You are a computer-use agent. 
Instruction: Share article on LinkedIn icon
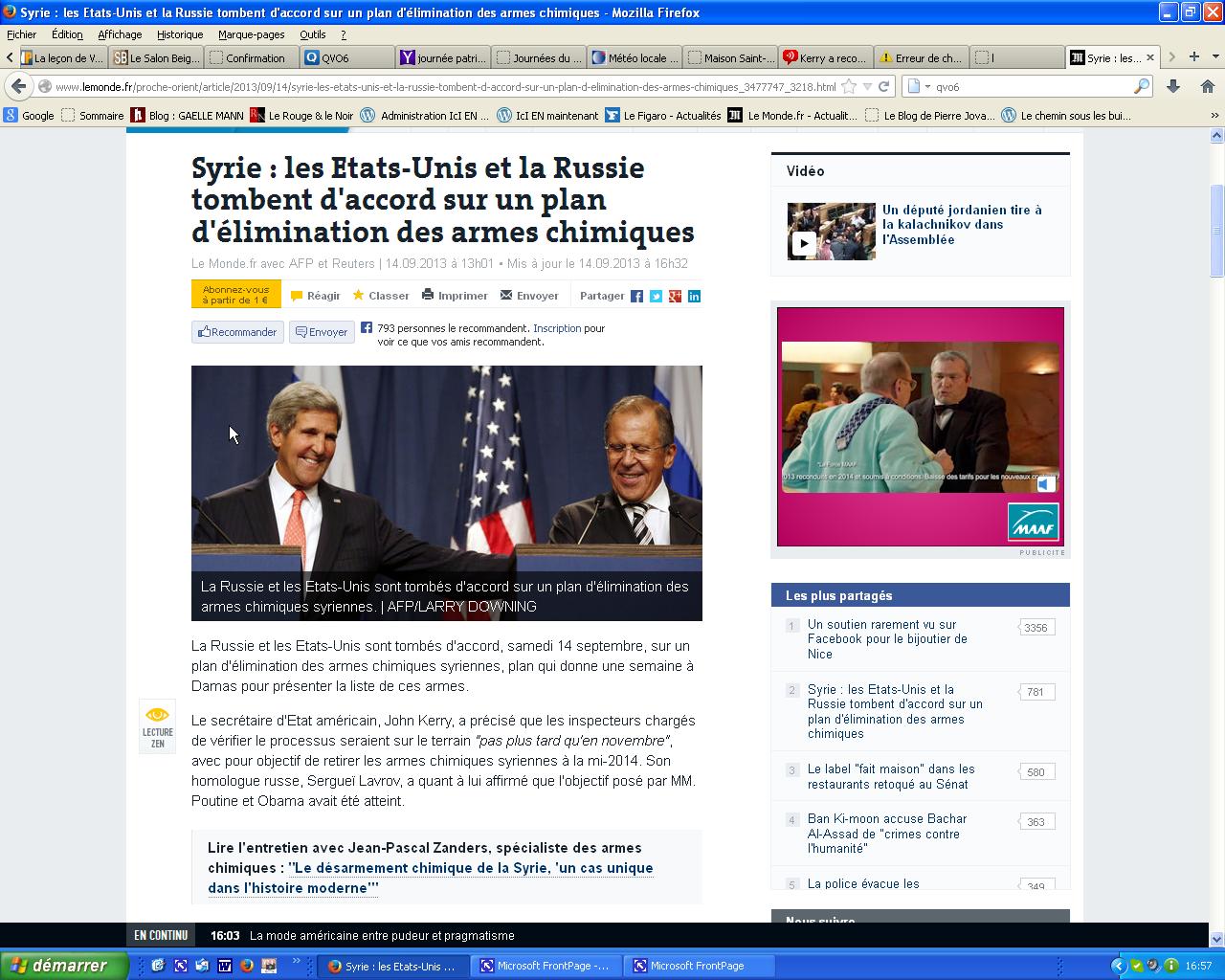point(694,296)
